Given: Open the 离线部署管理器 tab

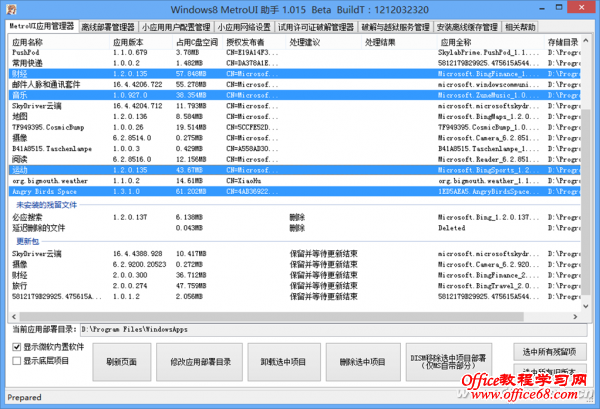Looking at the screenshot, I should pyautogui.click(x=108, y=27).
